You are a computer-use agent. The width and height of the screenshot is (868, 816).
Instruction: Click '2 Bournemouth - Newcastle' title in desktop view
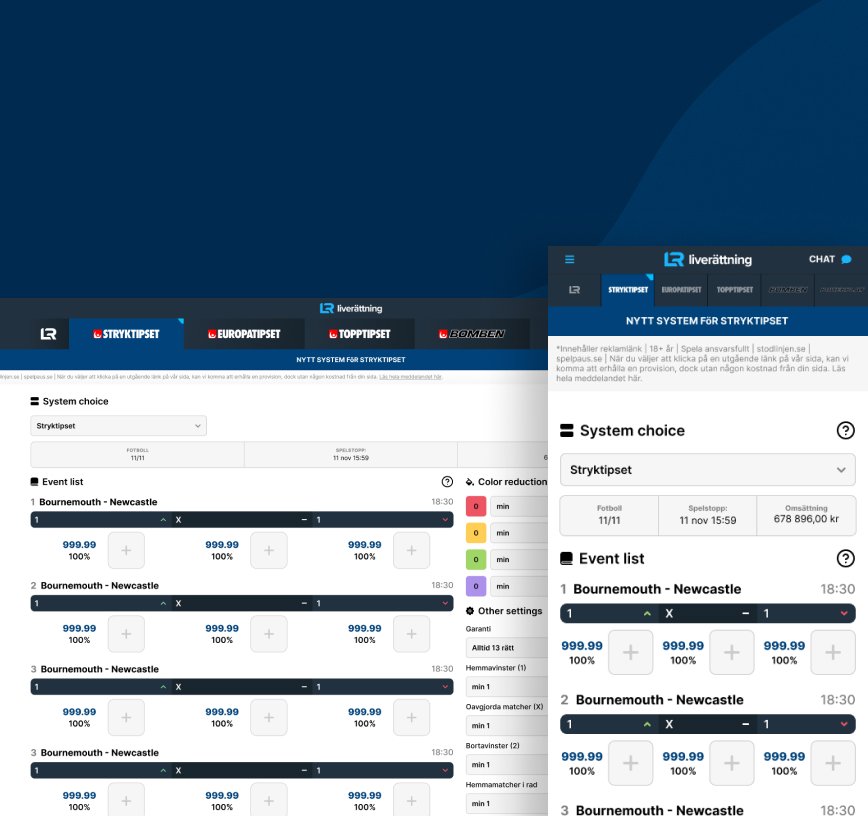[x=95, y=586]
